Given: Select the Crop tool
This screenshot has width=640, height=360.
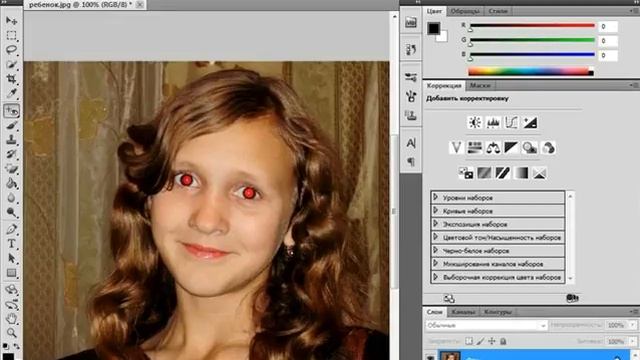Looking at the screenshot, I should pos(11,79).
